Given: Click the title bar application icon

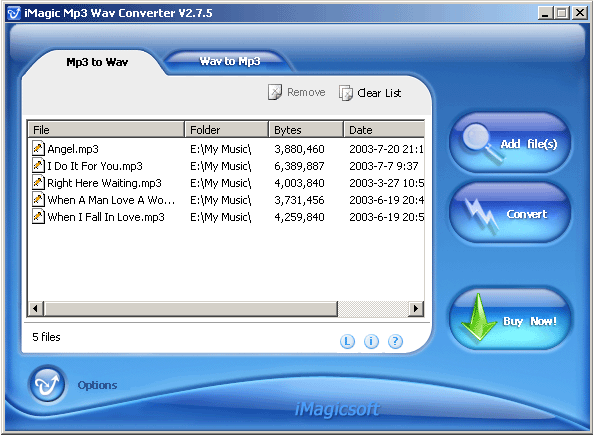Looking at the screenshot, I should click(x=14, y=13).
